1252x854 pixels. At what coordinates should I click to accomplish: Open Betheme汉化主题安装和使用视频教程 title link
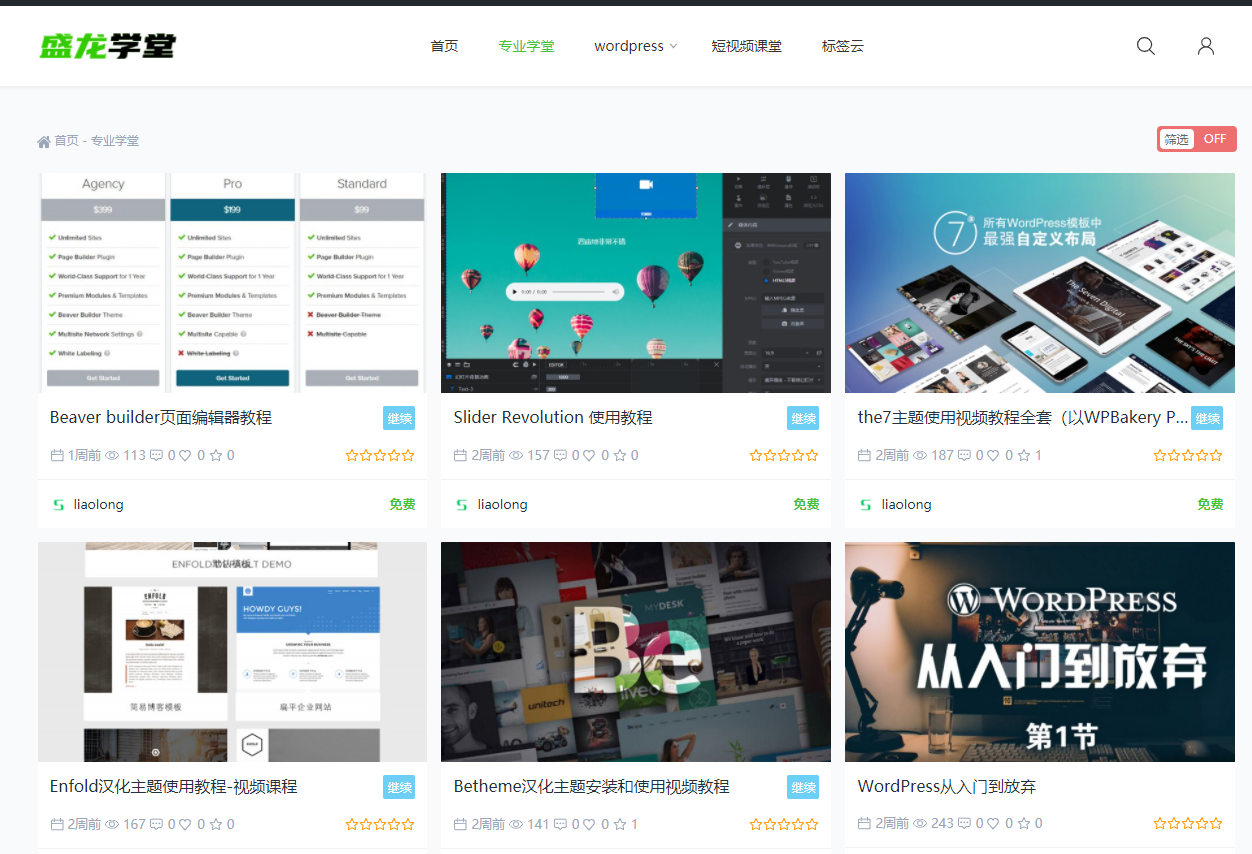coord(592,787)
